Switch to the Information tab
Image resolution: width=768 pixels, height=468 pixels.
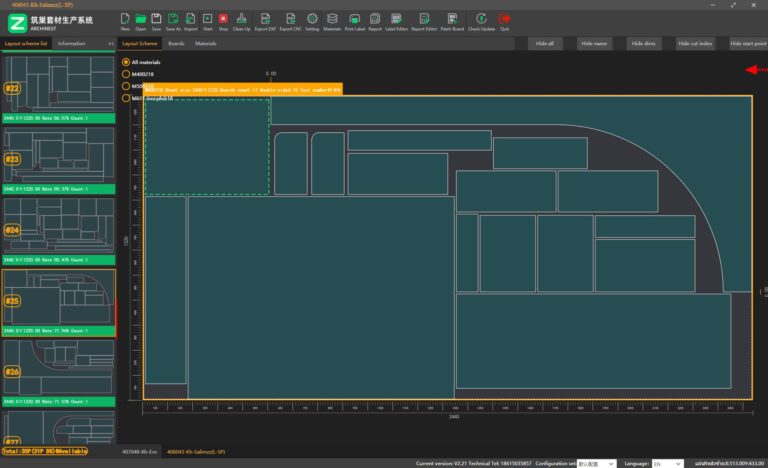click(x=72, y=44)
